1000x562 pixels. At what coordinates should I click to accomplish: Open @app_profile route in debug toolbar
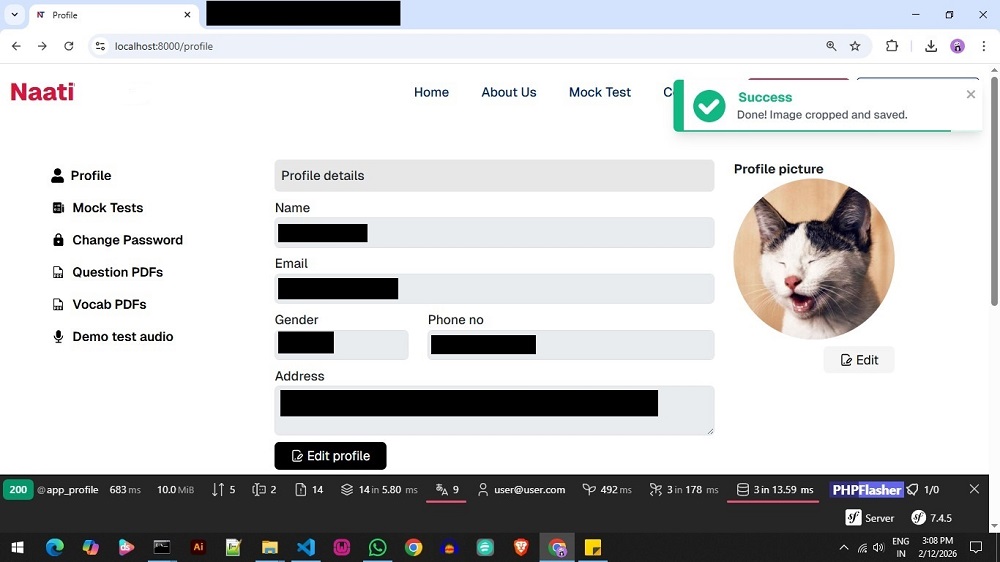coord(68,490)
